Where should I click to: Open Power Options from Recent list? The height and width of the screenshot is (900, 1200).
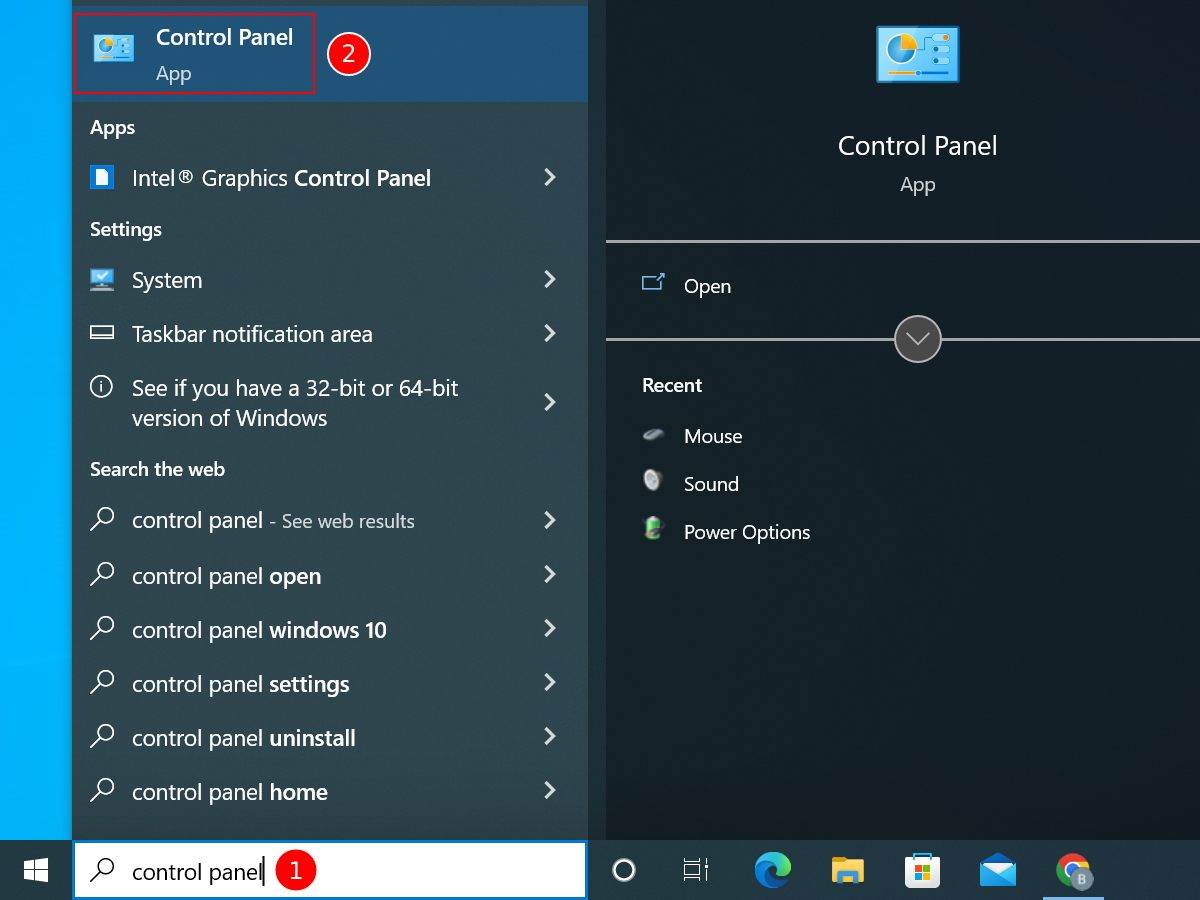coord(746,532)
